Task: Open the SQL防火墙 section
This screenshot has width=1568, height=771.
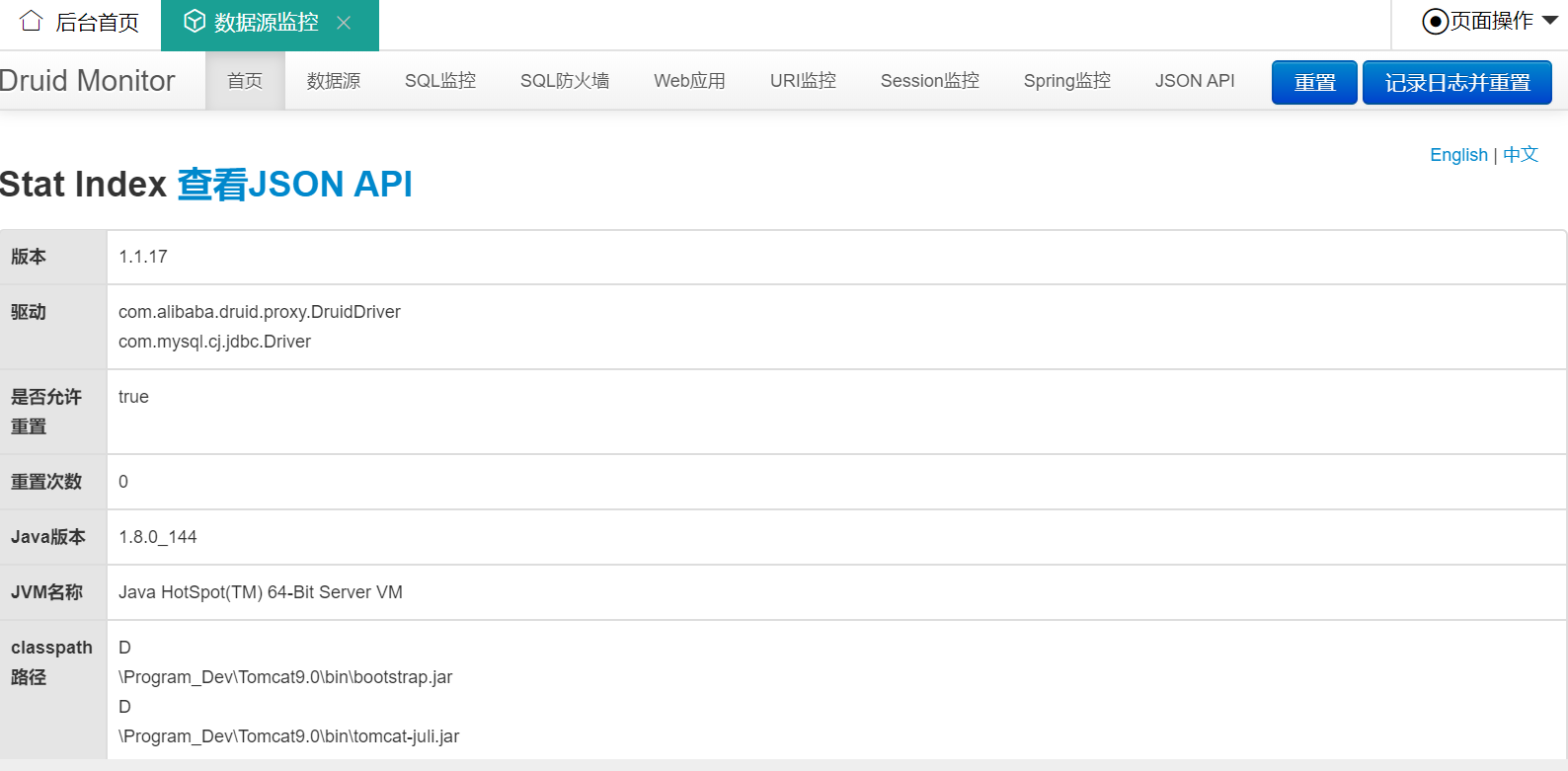Action: coord(565,81)
